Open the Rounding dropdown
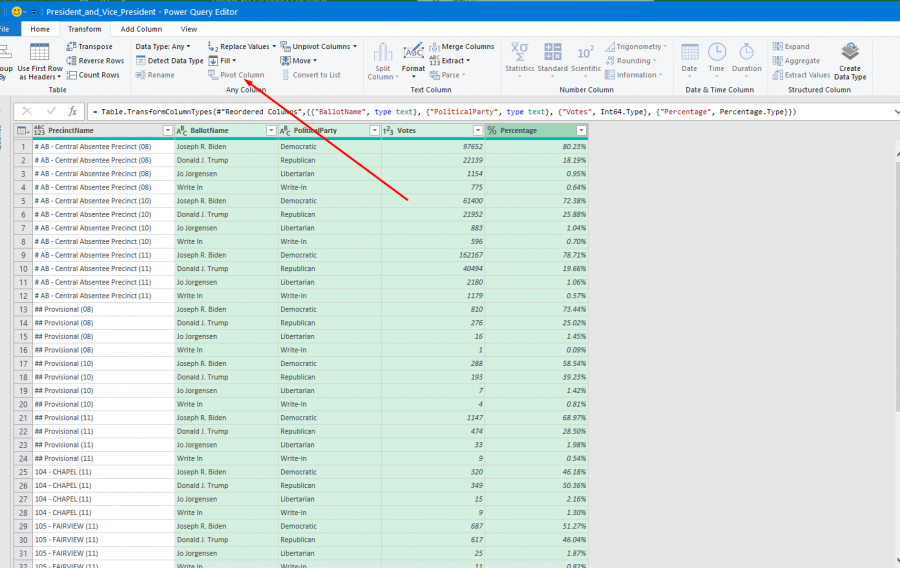Image resolution: width=900 pixels, height=568 pixels. [631, 61]
